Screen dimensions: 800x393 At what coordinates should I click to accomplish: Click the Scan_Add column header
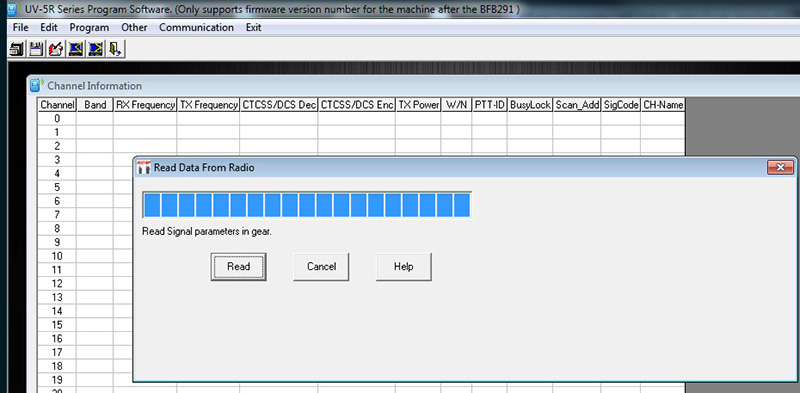pyautogui.click(x=577, y=105)
